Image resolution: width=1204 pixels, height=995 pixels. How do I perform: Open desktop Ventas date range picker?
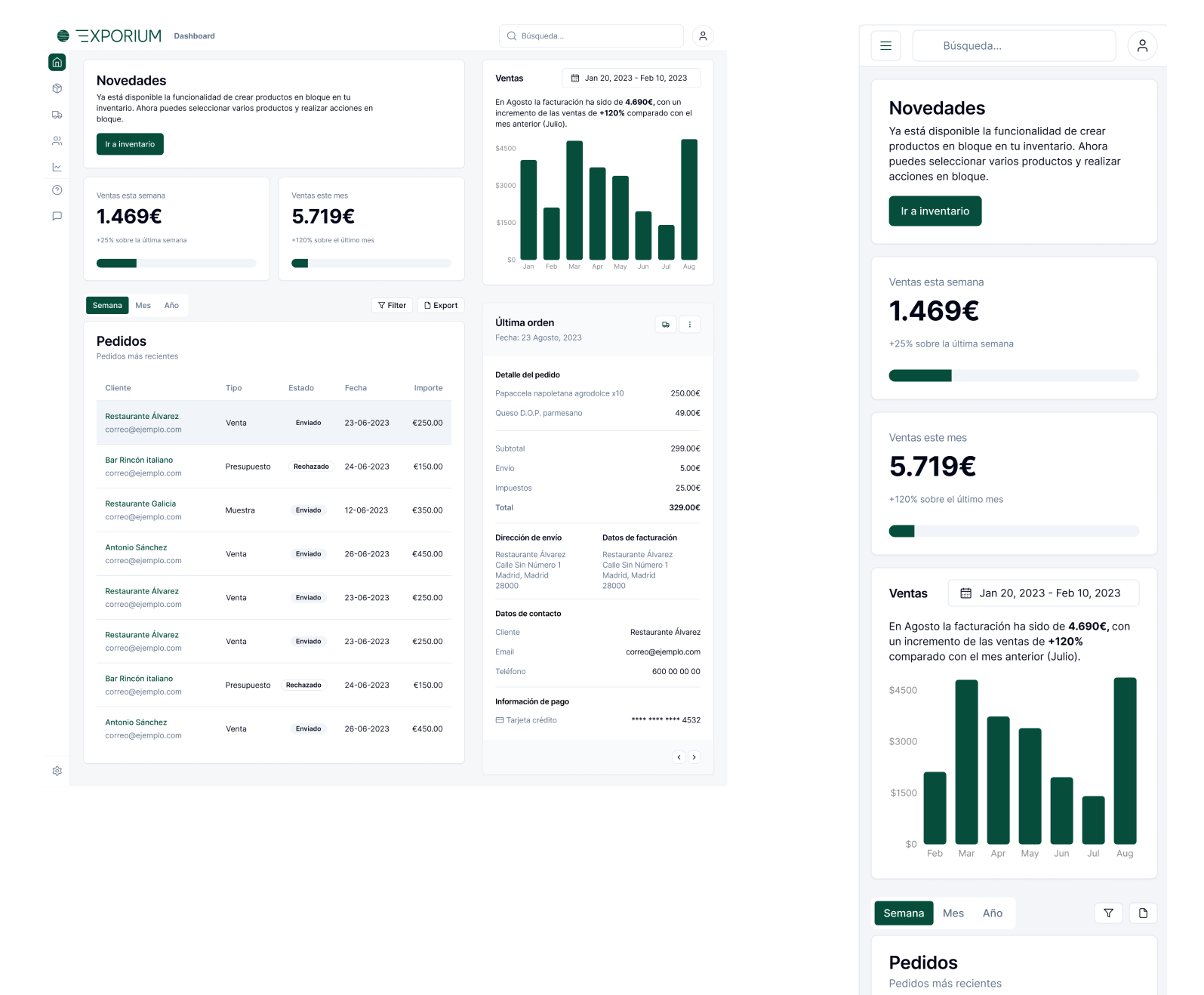pyautogui.click(x=631, y=78)
